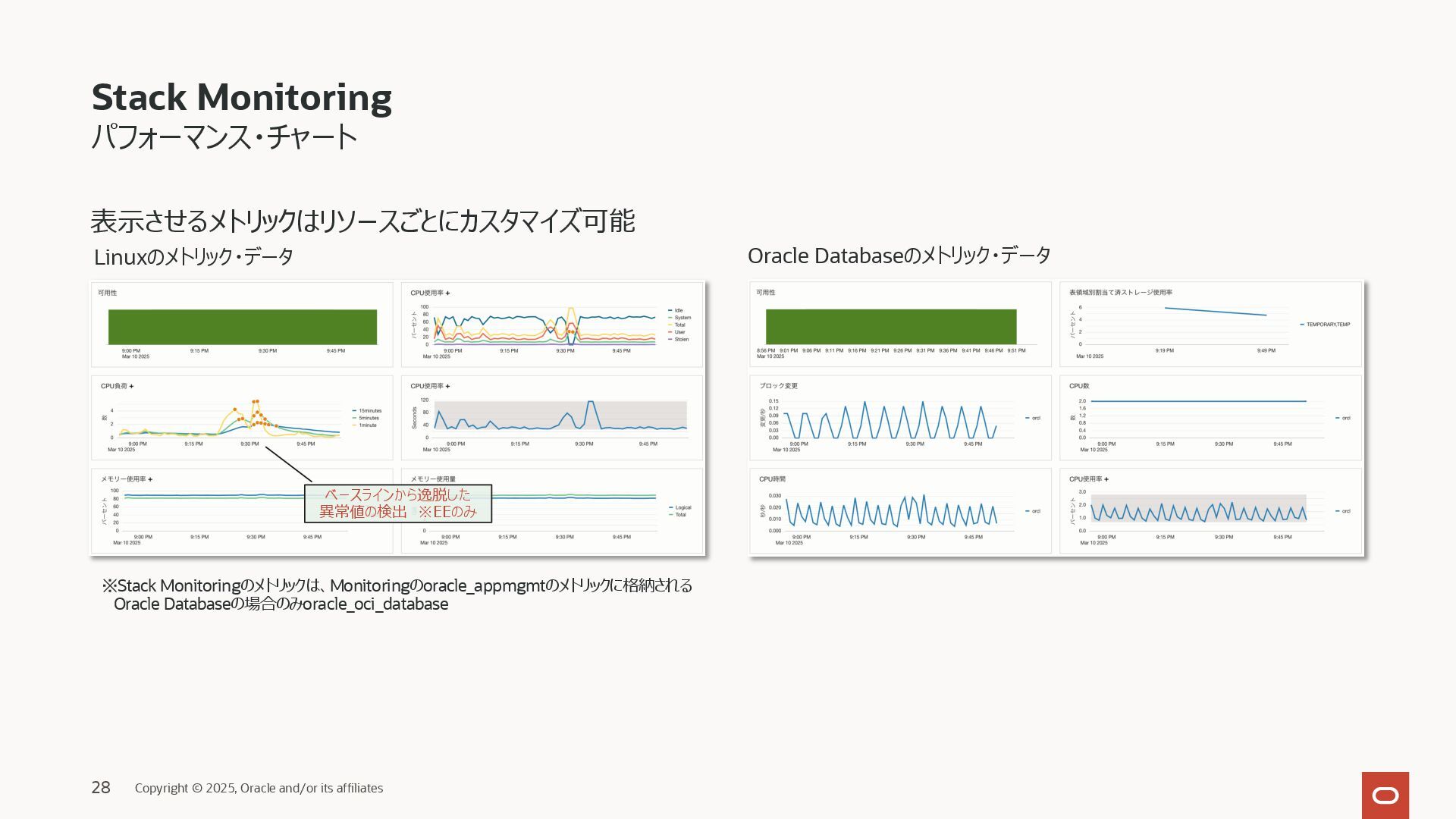Click the flat line in CPU数 chart
The height and width of the screenshot is (819, 1456).
1198,401
